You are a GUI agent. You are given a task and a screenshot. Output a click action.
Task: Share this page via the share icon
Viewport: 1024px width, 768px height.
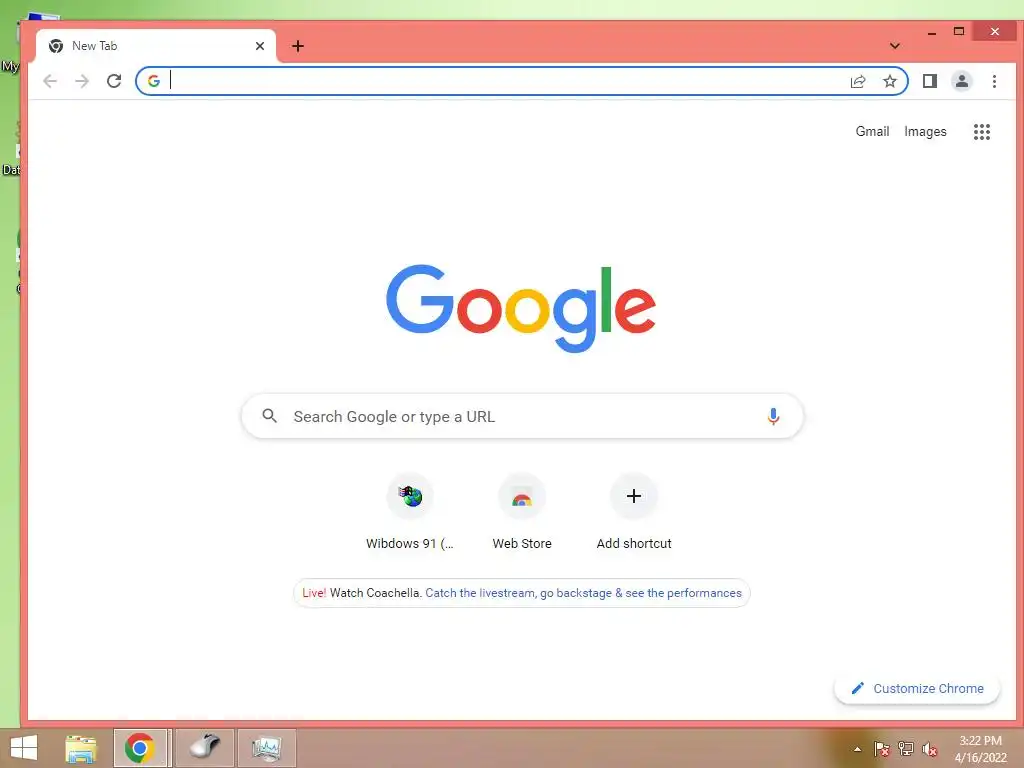pos(858,81)
